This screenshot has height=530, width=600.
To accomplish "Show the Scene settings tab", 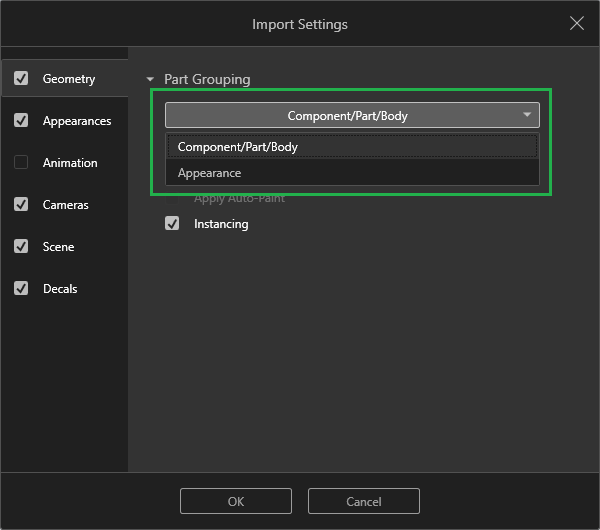I will coord(58,247).
